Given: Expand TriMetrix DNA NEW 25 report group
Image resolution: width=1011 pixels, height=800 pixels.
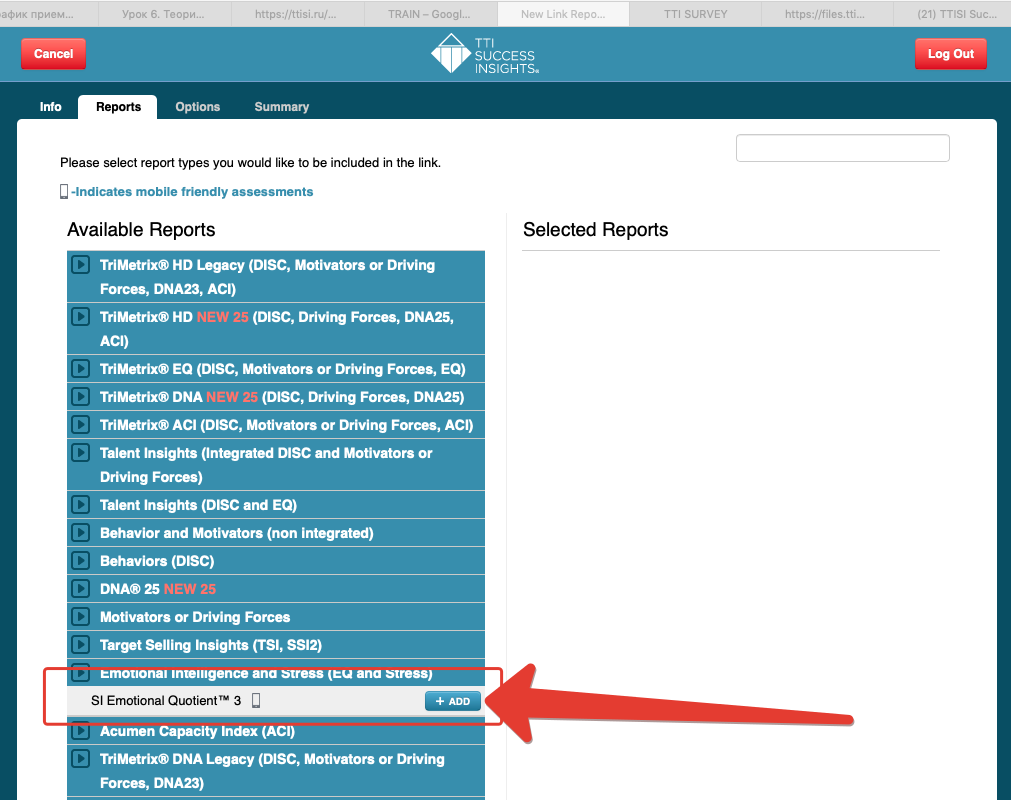Looking at the screenshot, I should (x=81, y=396).
